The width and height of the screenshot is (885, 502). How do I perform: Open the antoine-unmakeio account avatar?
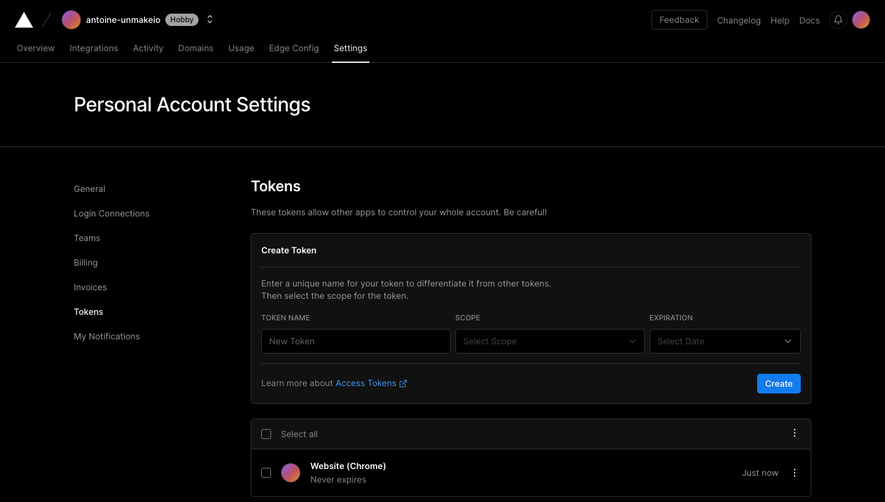pyautogui.click(x=71, y=20)
